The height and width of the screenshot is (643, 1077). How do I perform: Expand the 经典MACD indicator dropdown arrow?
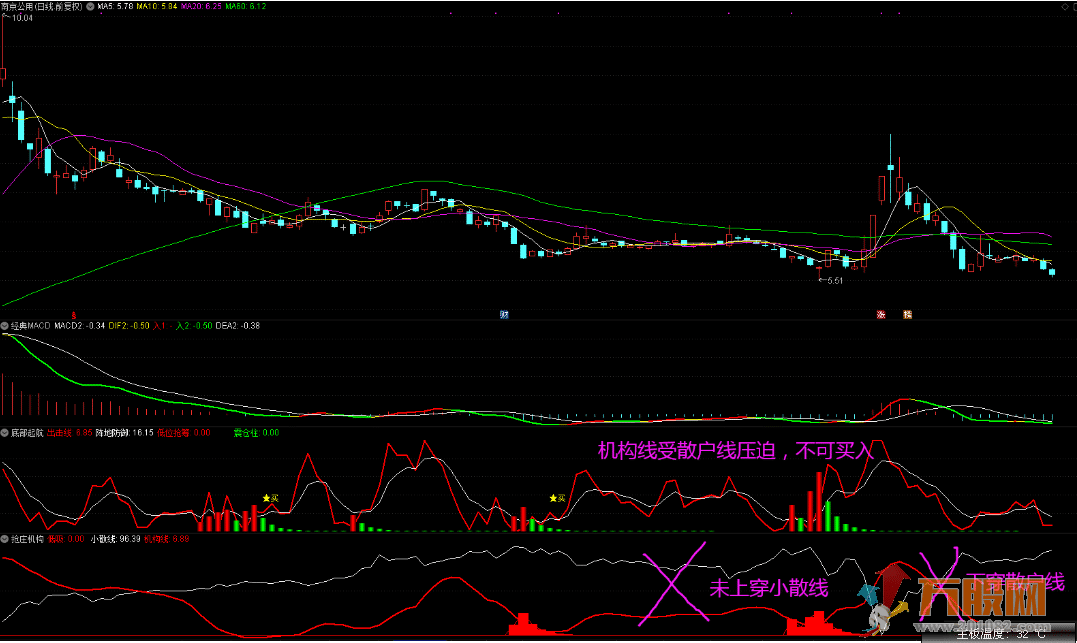pyautogui.click(x=5, y=326)
